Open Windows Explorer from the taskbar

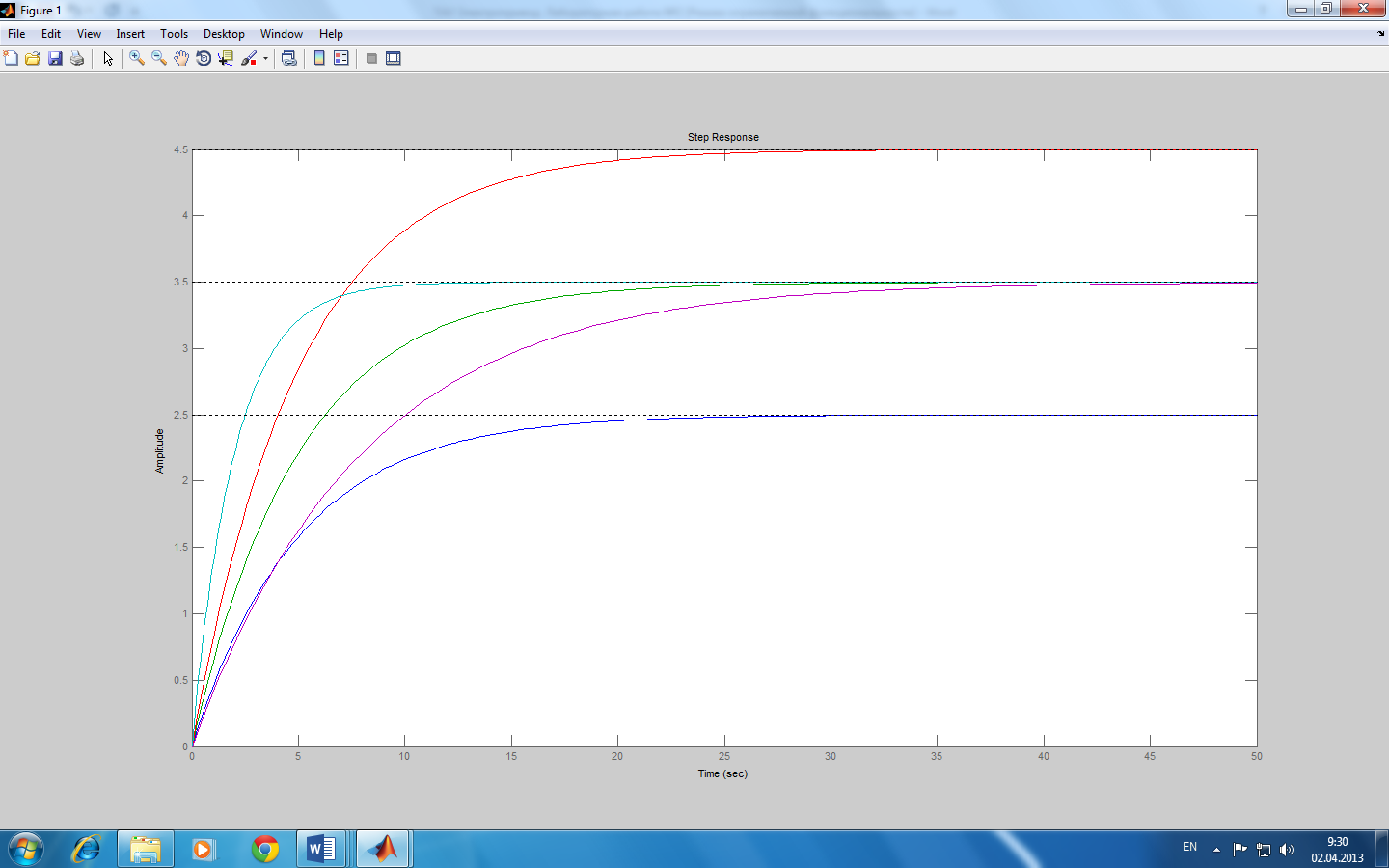coord(146,849)
